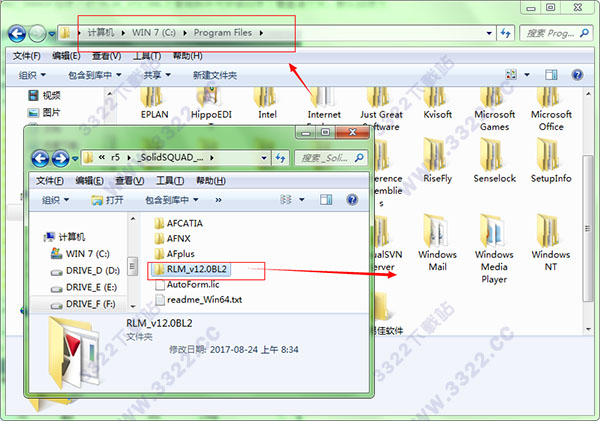600x421 pixels.
Task: Select the RLM_v12.0BL2 folder
Action: click(x=191, y=269)
